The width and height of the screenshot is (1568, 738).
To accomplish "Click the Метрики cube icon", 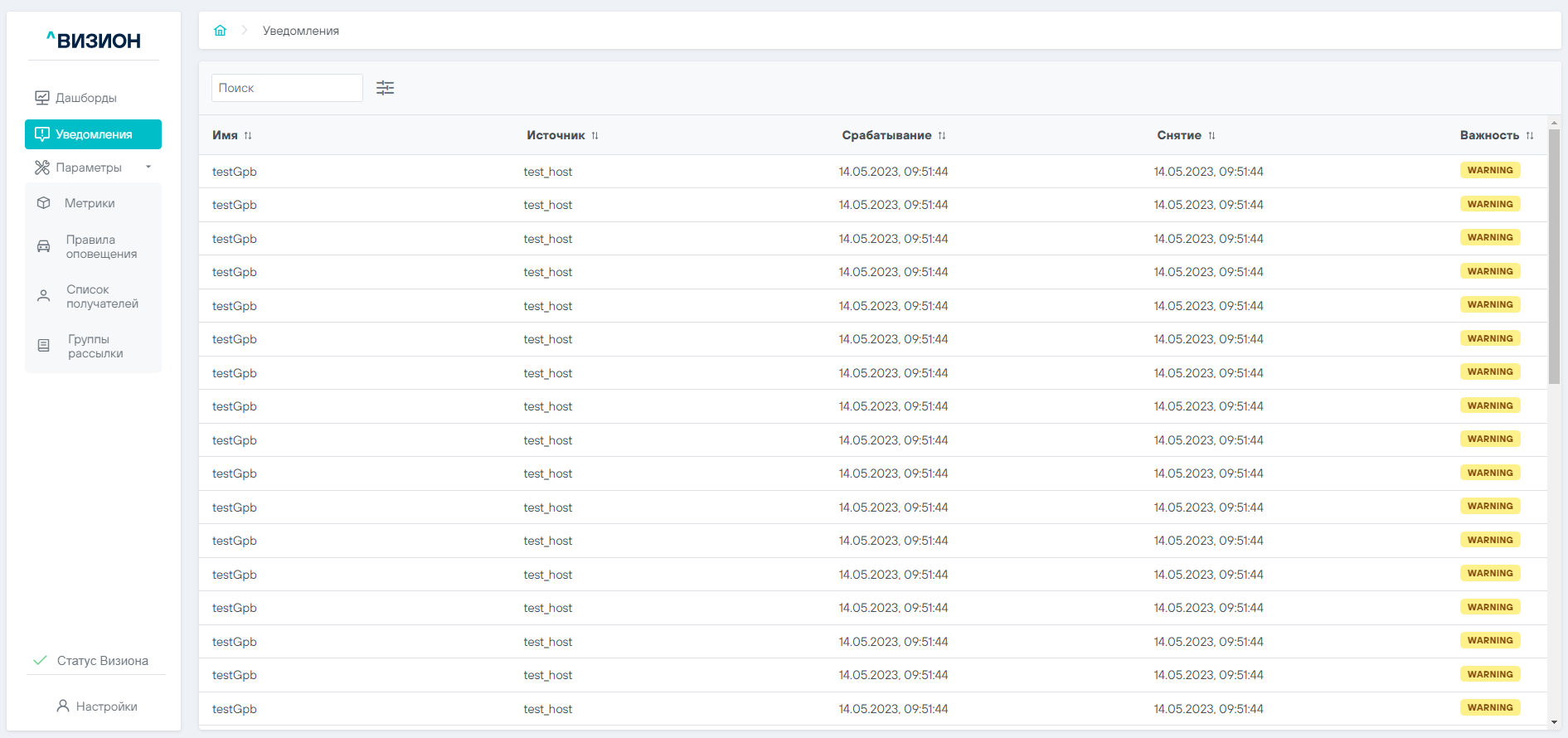I will (x=44, y=203).
